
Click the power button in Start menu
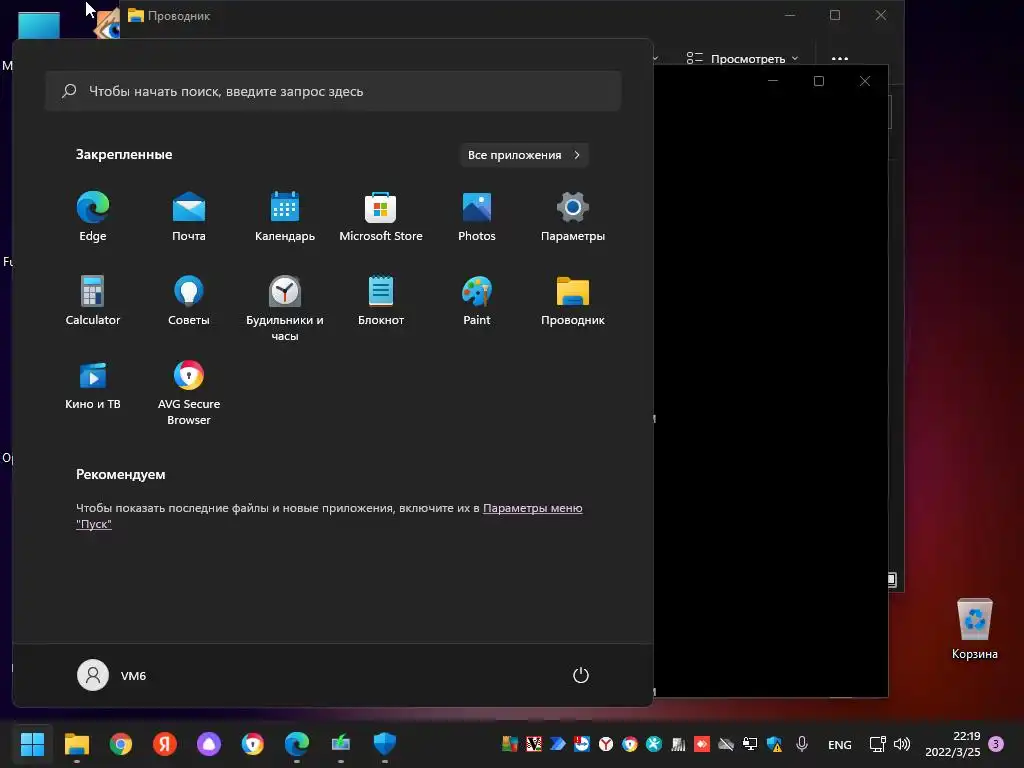(581, 675)
